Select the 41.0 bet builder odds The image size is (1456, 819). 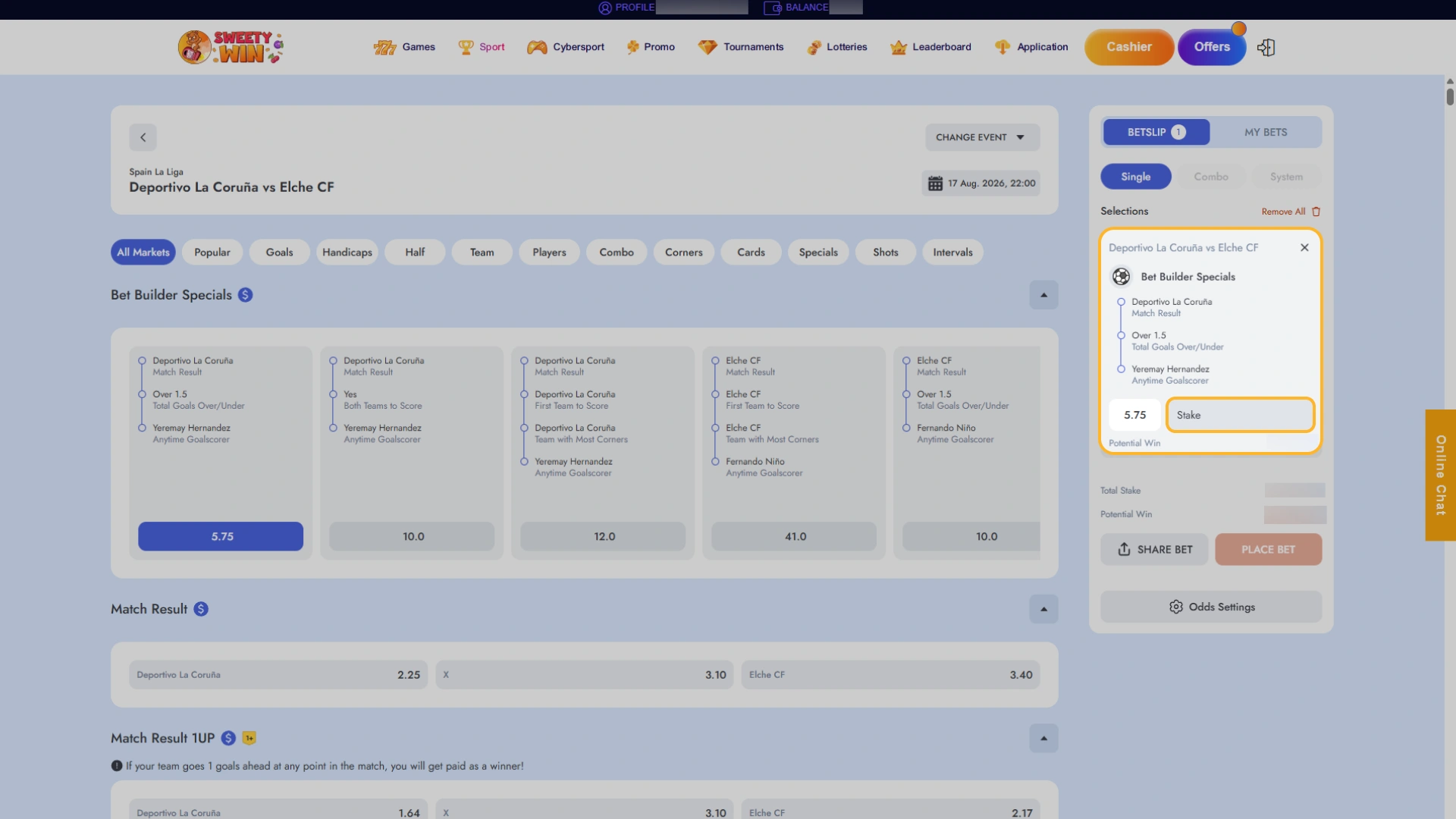tap(794, 536)
